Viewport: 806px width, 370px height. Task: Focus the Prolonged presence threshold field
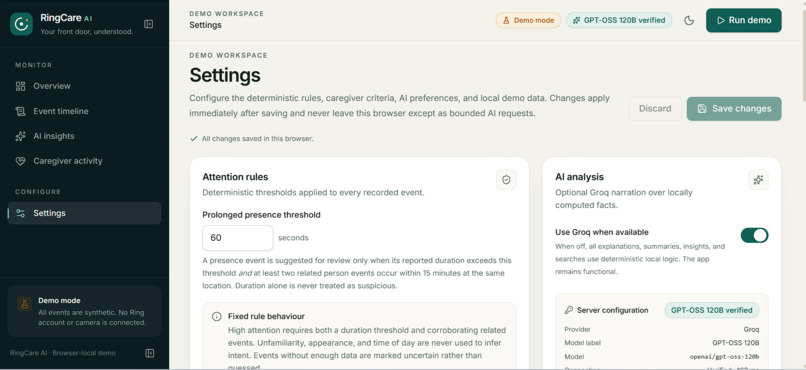(237, 238)
